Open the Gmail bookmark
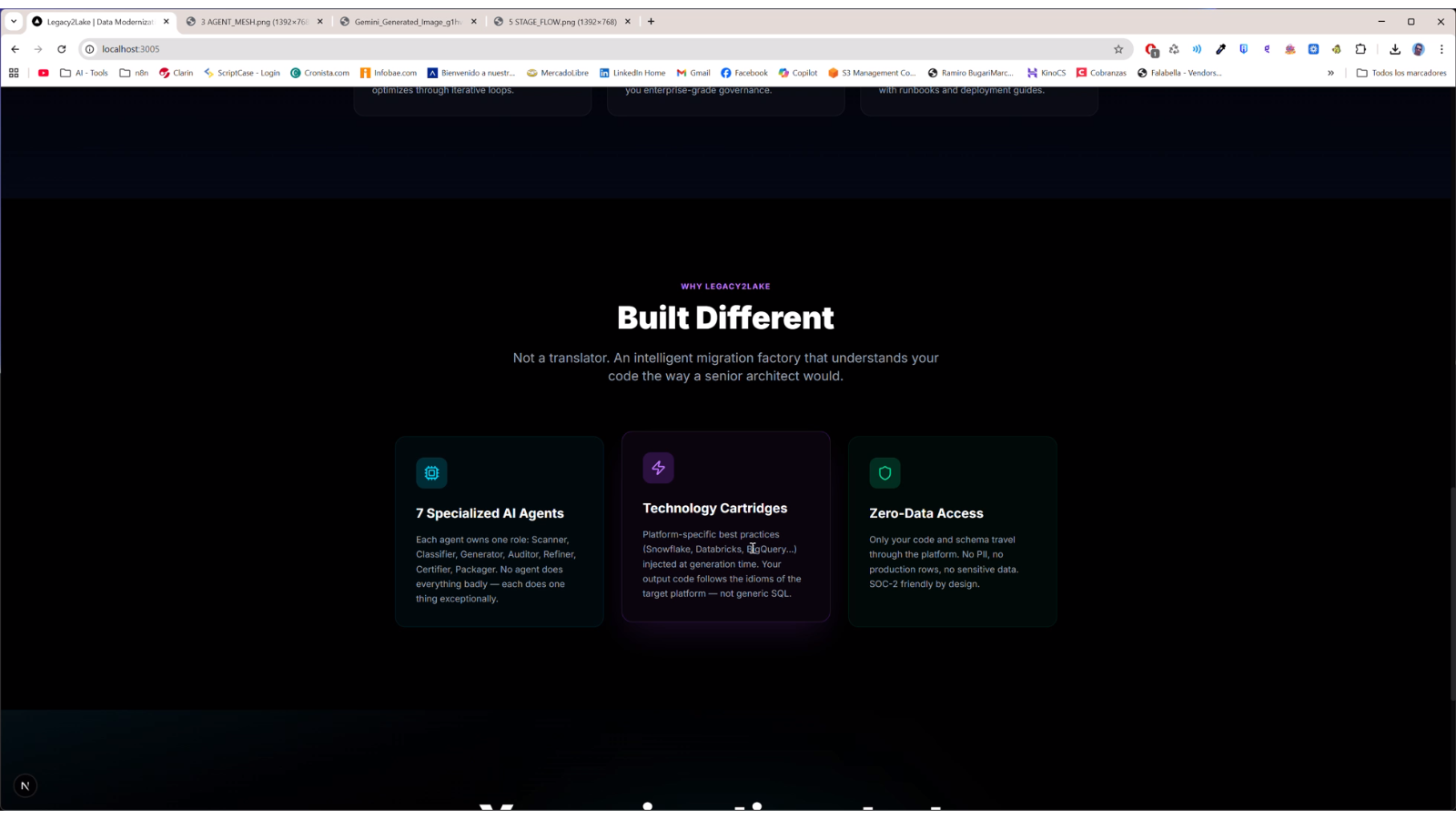The image size is (1456, 819). 693,73
